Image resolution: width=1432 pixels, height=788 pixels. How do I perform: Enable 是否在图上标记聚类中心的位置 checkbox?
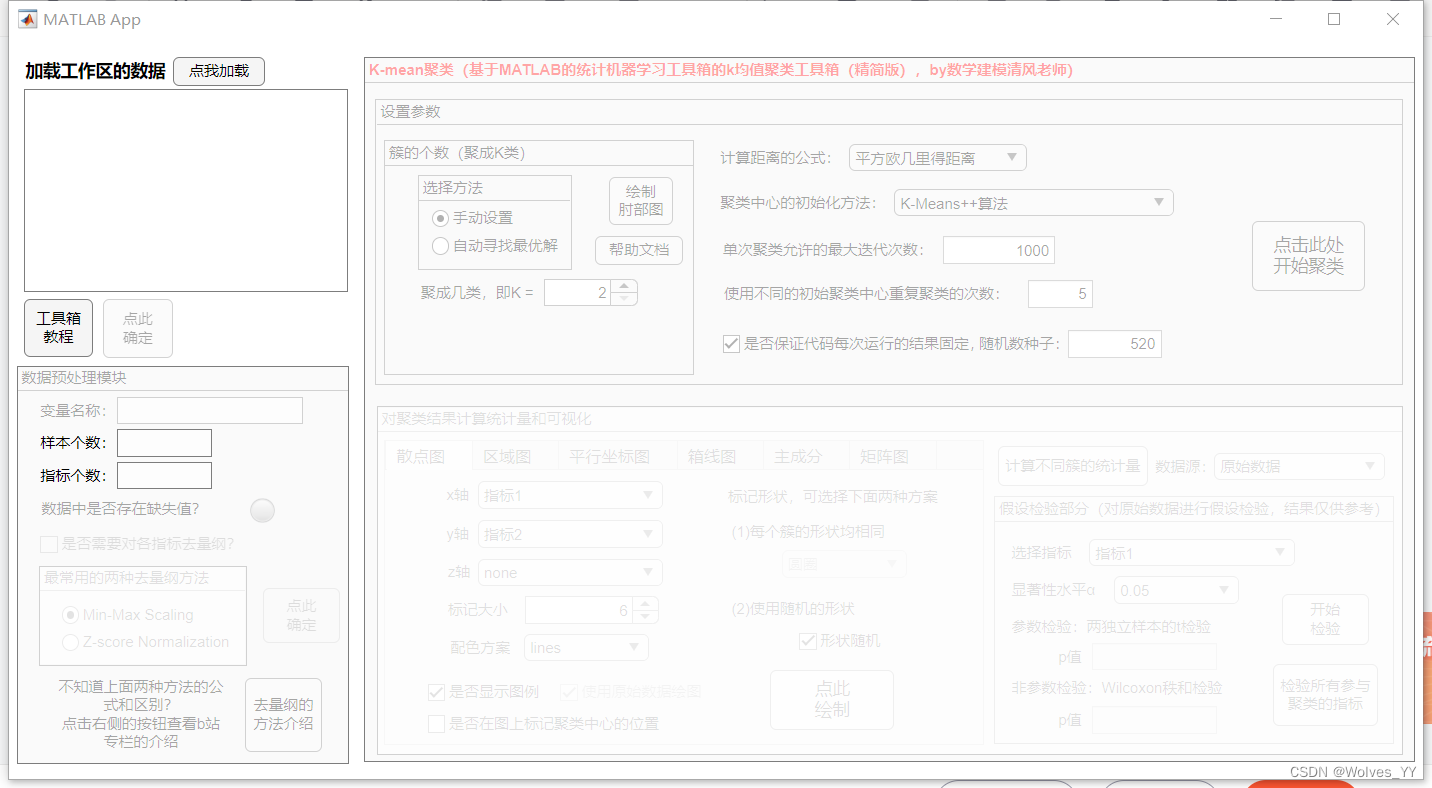(436, 724)
